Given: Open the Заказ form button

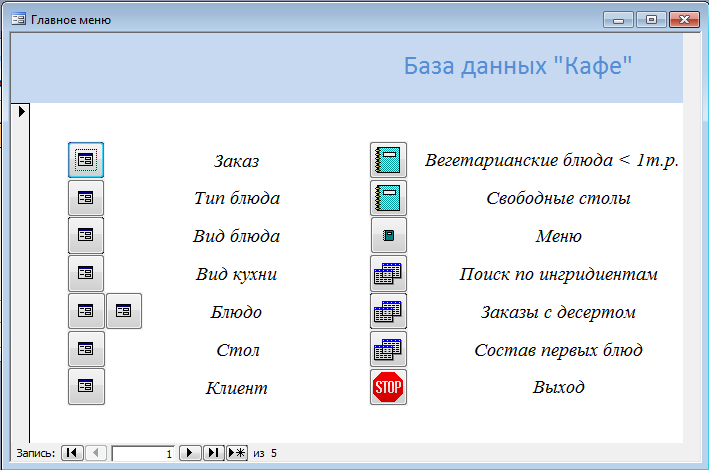Looking at the screenshot, I should (86, 160).
